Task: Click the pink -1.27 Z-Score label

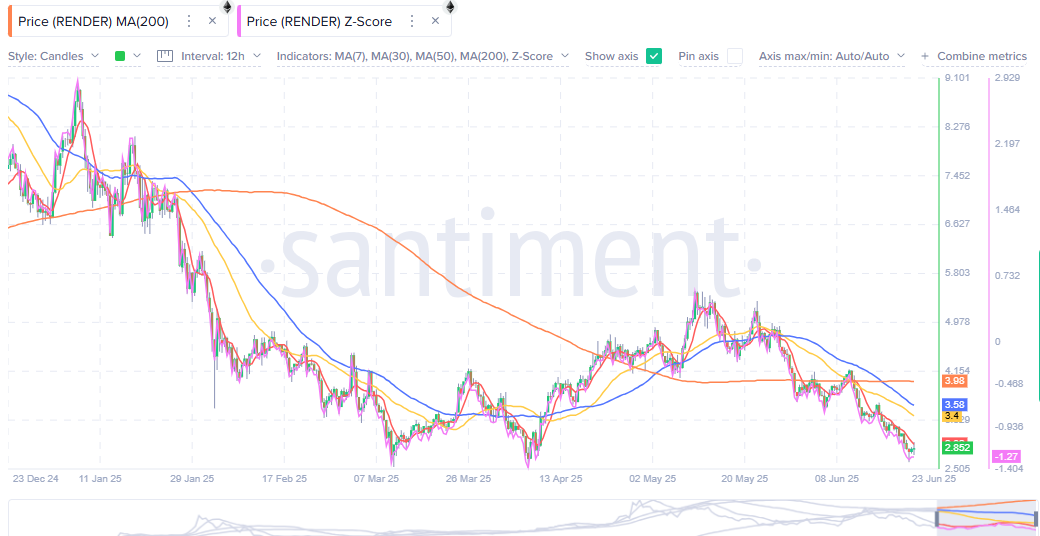Action: pyautogui.click(x=1004, y=456)
